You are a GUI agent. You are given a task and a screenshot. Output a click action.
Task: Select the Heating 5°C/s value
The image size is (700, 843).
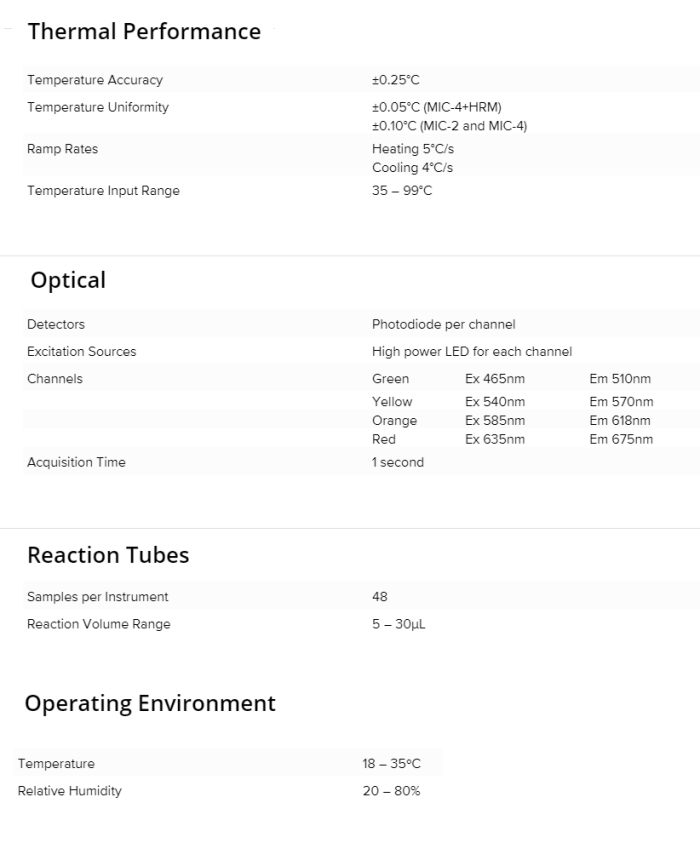point(413,149)
